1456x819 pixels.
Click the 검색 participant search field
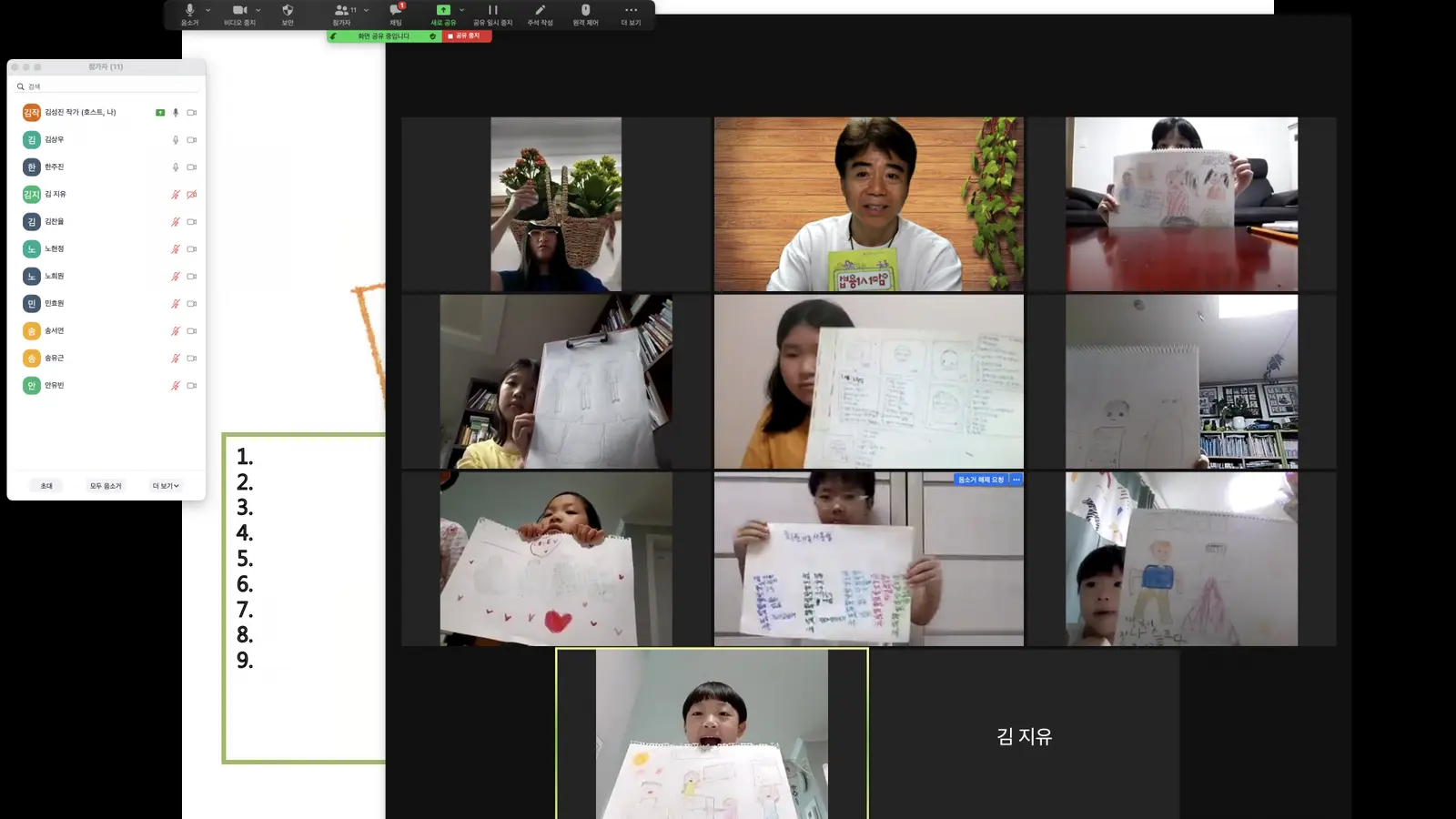(106, 86)
